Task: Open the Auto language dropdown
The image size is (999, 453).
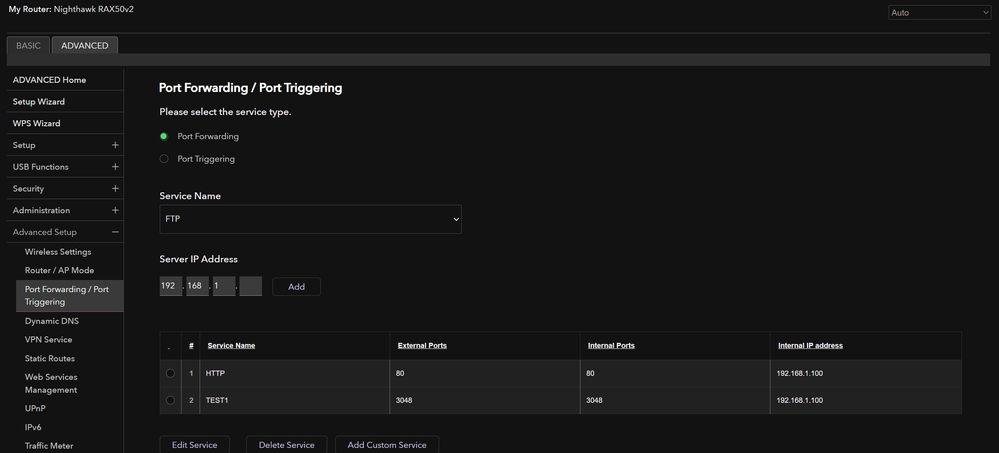Action: tap(939, 13)
